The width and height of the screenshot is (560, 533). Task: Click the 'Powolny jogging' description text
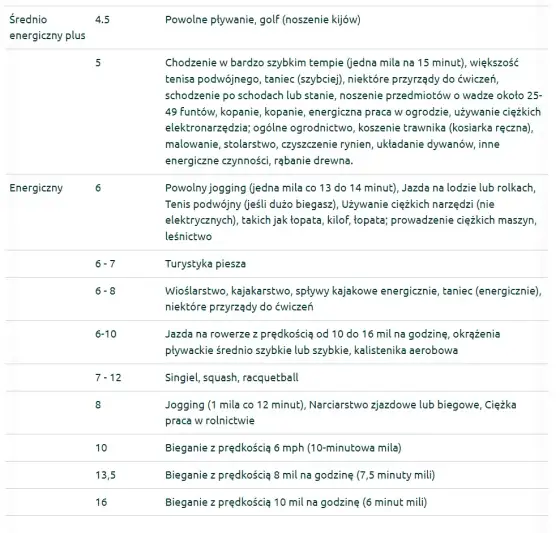click(351, 212)
